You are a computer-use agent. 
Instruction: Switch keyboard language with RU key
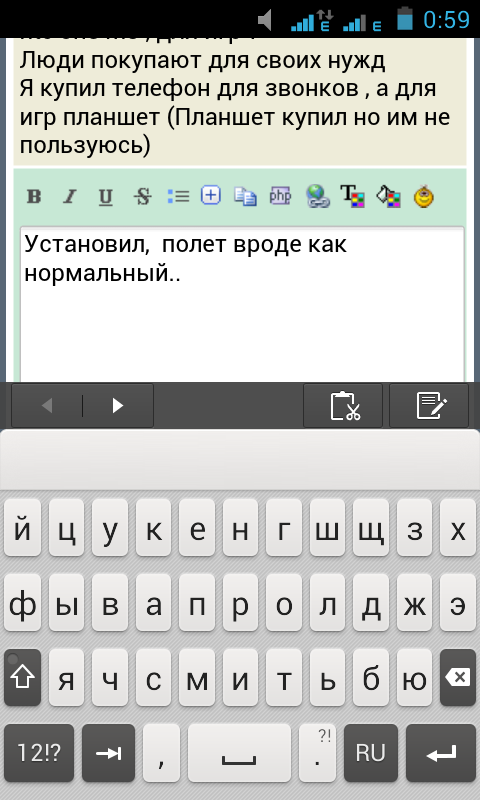(x=370, y=753)
